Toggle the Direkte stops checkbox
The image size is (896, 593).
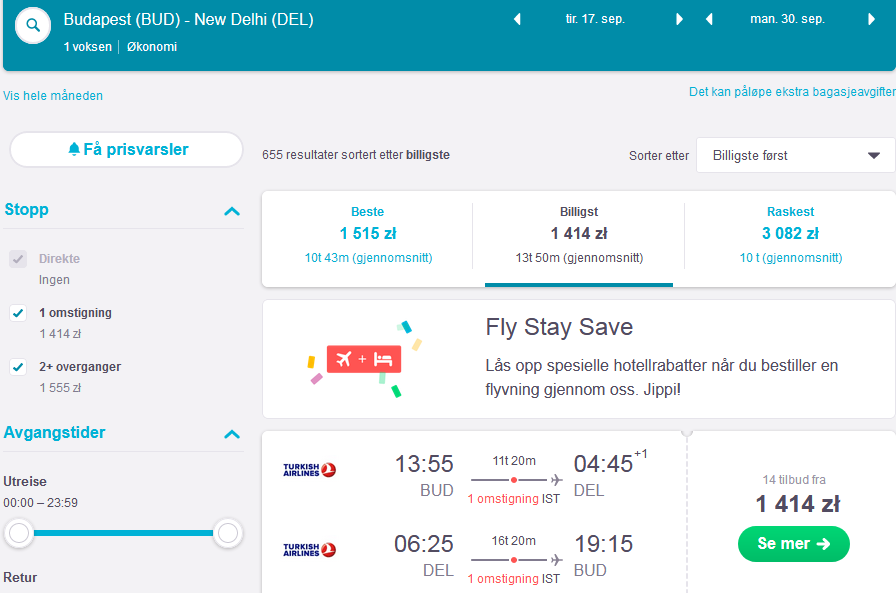tap(18, 259)
